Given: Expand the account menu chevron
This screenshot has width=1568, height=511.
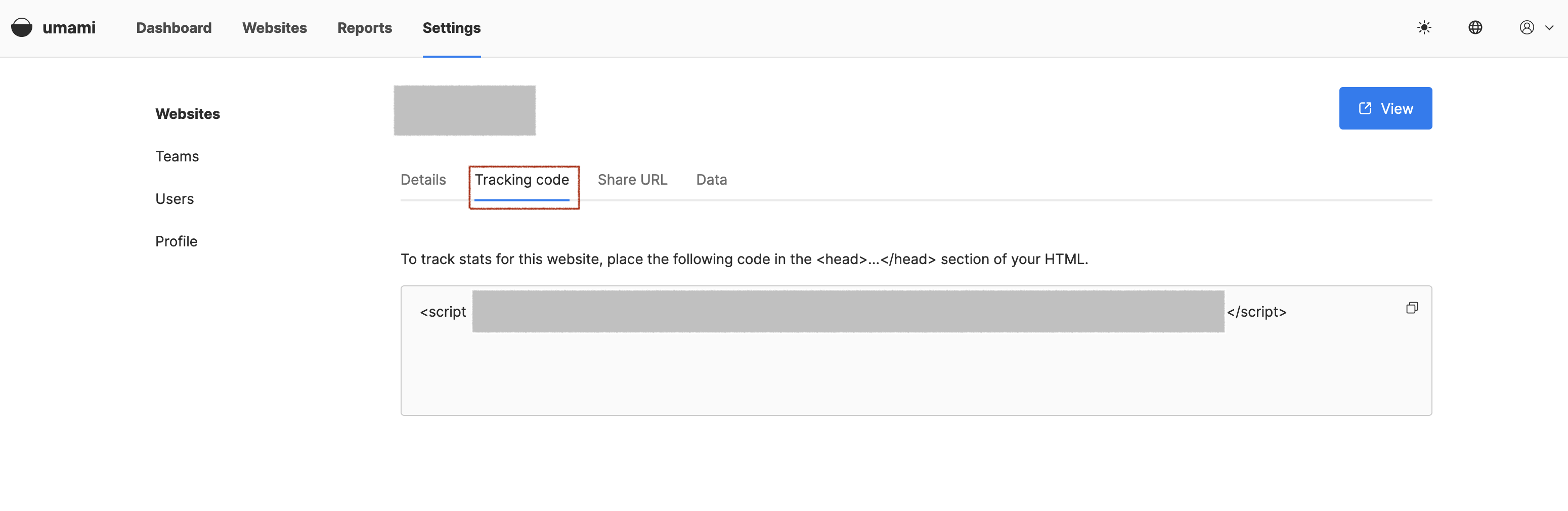Looking at the screenshot, I should 1549,27.
